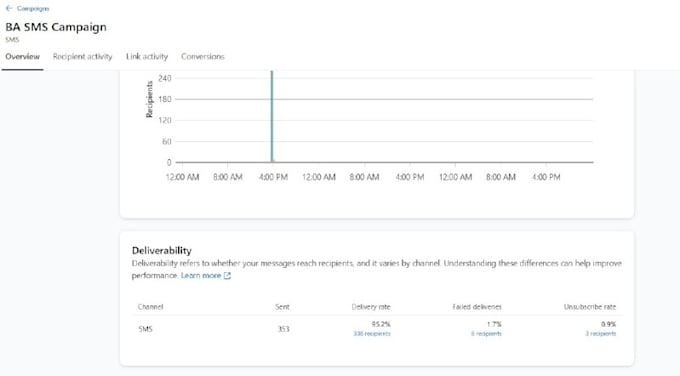Open the Conversions tab

point(203,56)
